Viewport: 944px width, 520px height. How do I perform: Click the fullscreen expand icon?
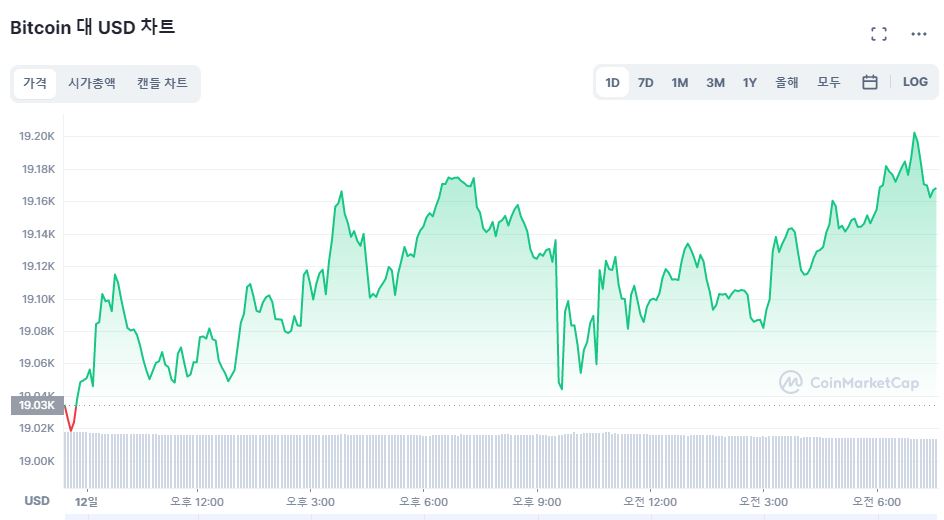tap(879, 34)
